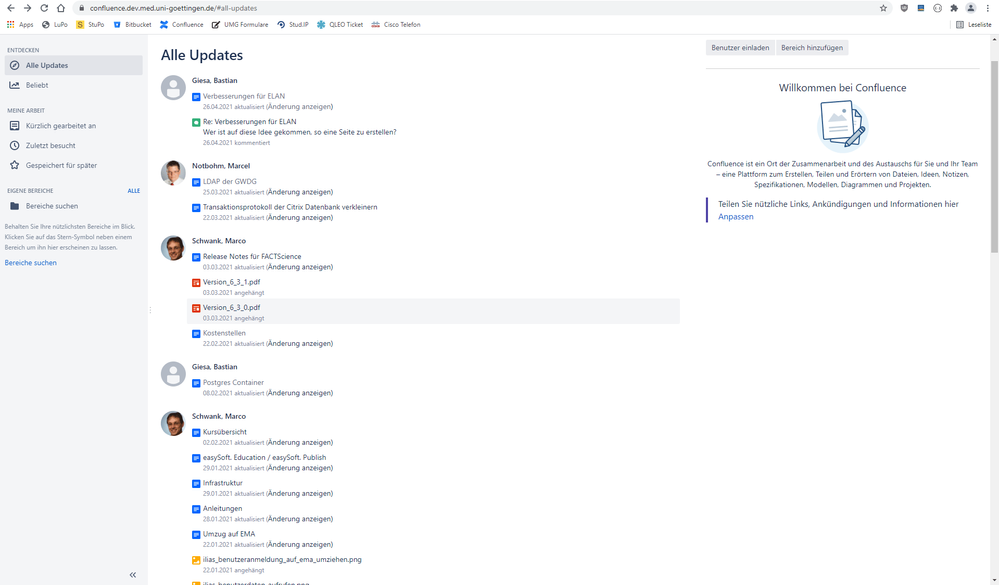Screen dimensions: 999x585
Task: Click the Benutzer einladen button
Action: [740, 48]
